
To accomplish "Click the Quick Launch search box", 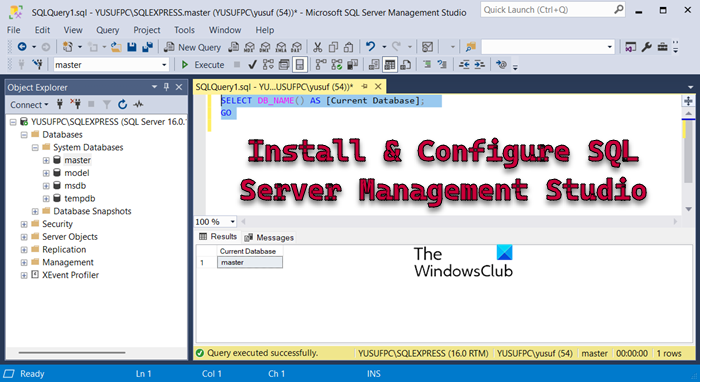I will (552, 9).
